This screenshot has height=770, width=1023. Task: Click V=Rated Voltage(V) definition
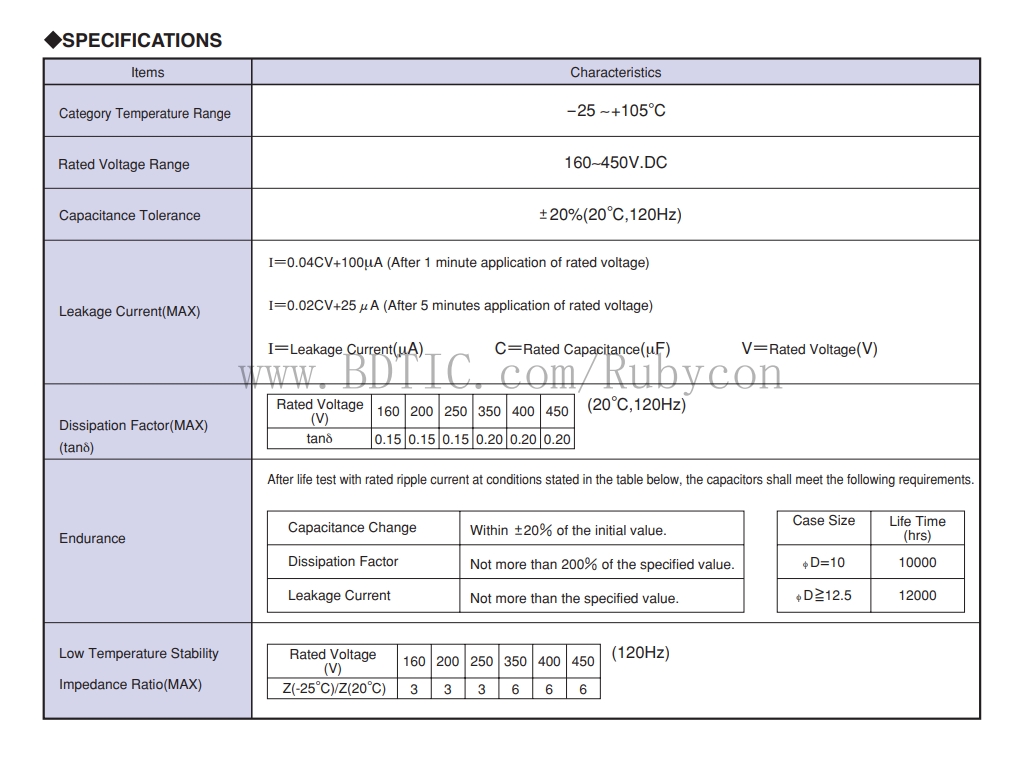(x=809, y=349)
